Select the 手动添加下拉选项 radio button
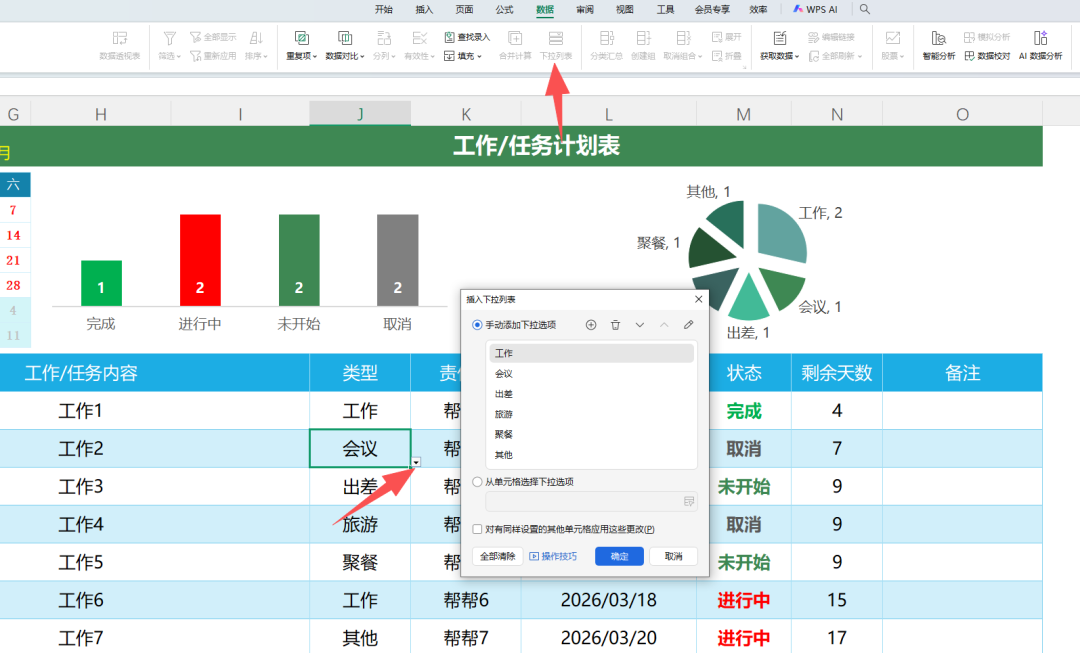This screenshot has width=1080, height=653. click(x=478, y=325)
